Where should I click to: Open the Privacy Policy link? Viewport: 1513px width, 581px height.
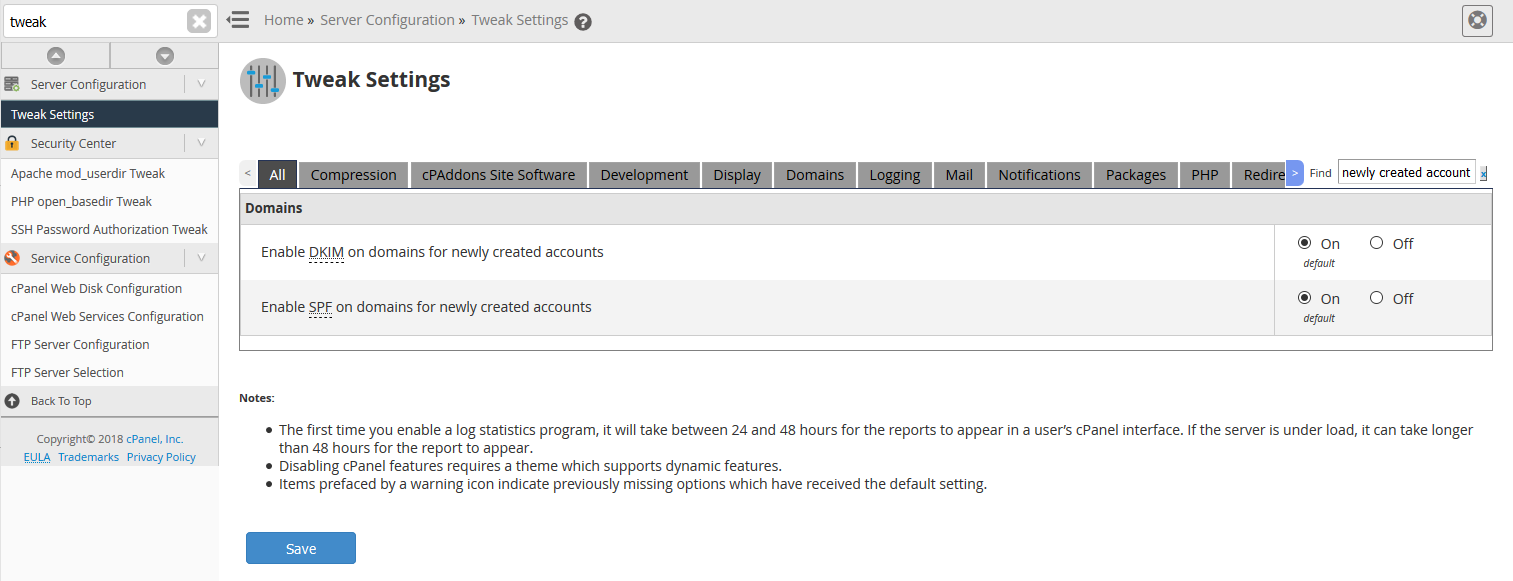coord(161,457)
